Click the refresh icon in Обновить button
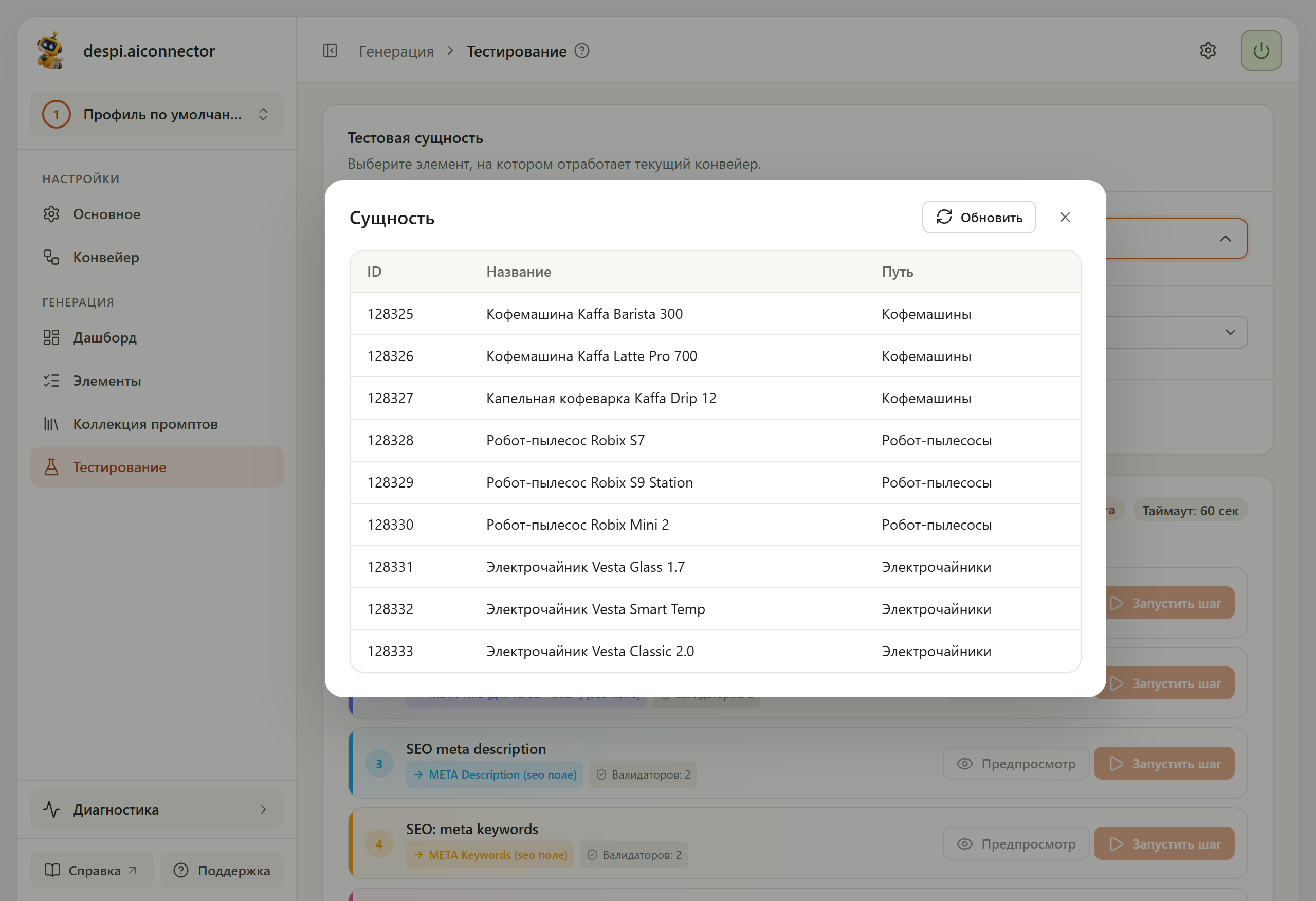Screen dimensions: 1316x901 (x=944, y=217)
